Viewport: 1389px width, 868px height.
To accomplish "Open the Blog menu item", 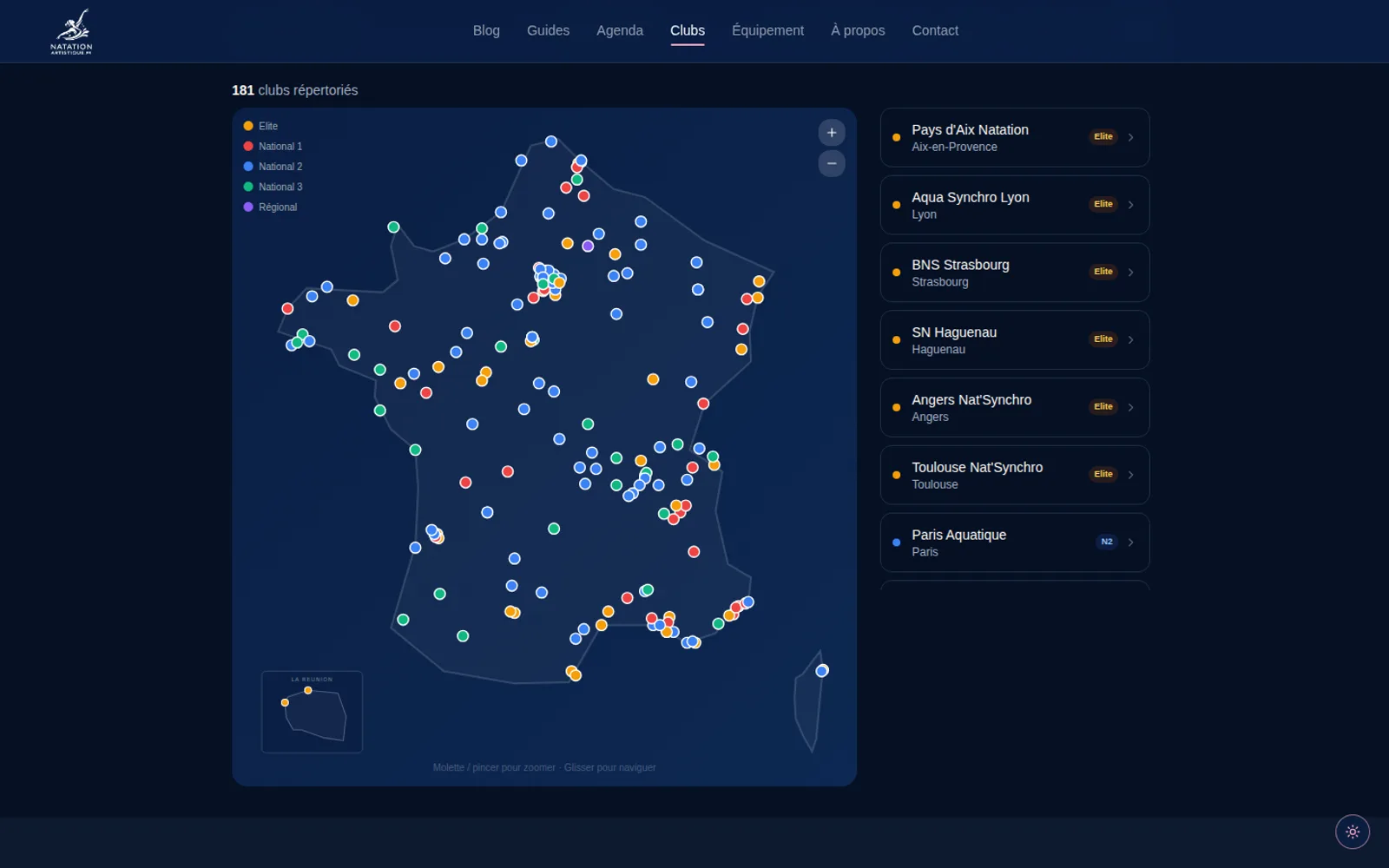I will [486, 30].
